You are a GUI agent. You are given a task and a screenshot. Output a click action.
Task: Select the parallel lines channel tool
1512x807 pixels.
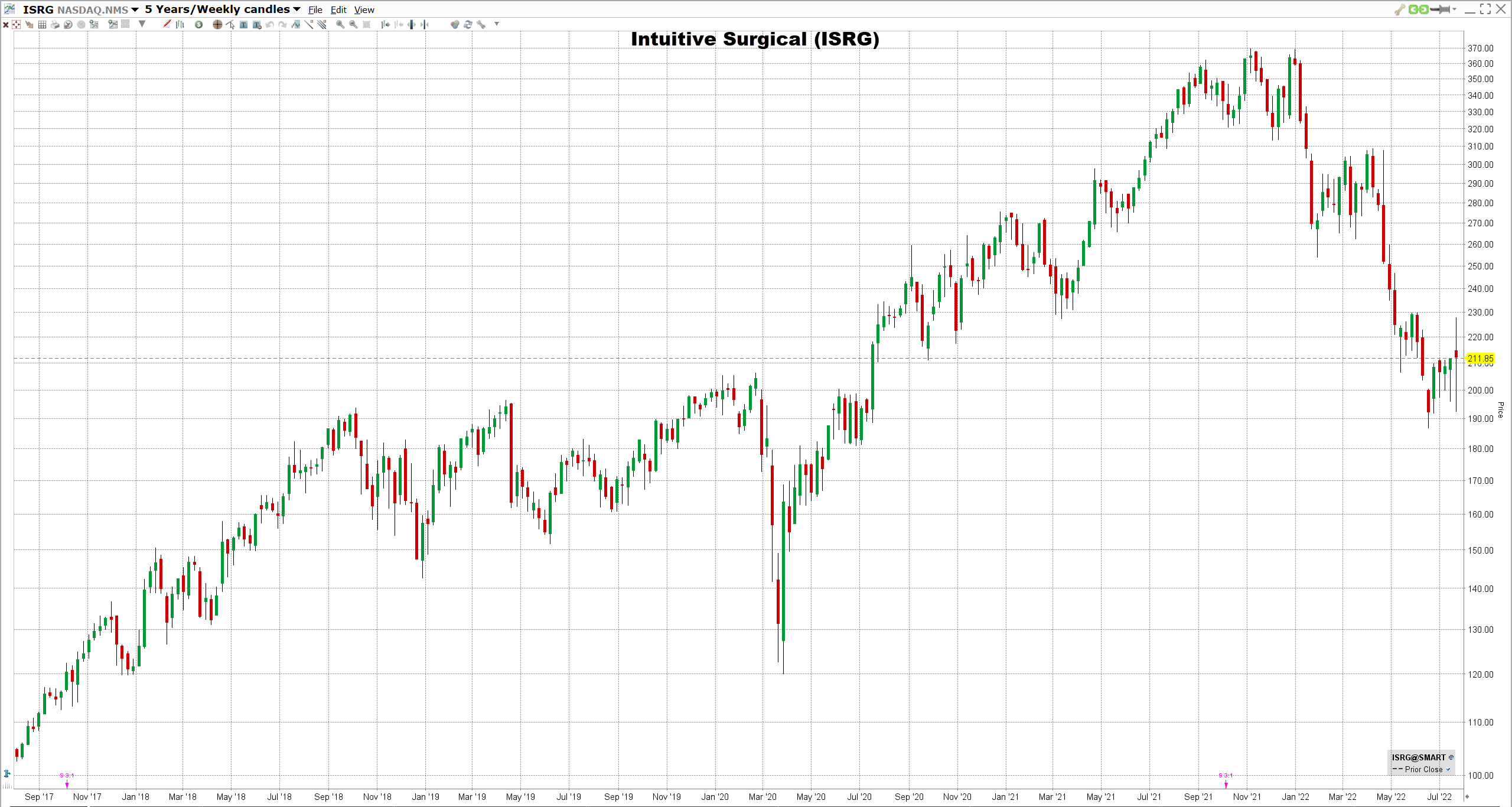point(322,24)
